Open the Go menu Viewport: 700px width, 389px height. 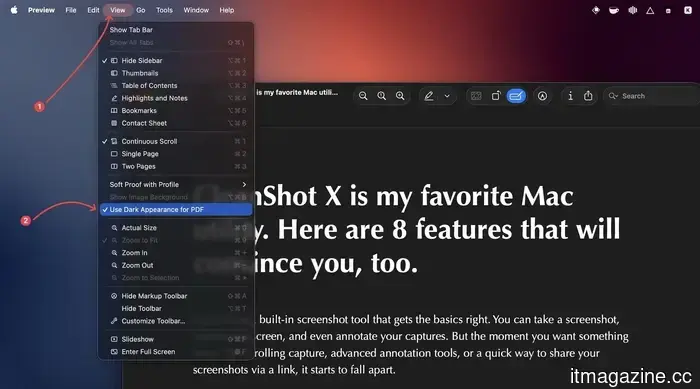tap(141, 10)
